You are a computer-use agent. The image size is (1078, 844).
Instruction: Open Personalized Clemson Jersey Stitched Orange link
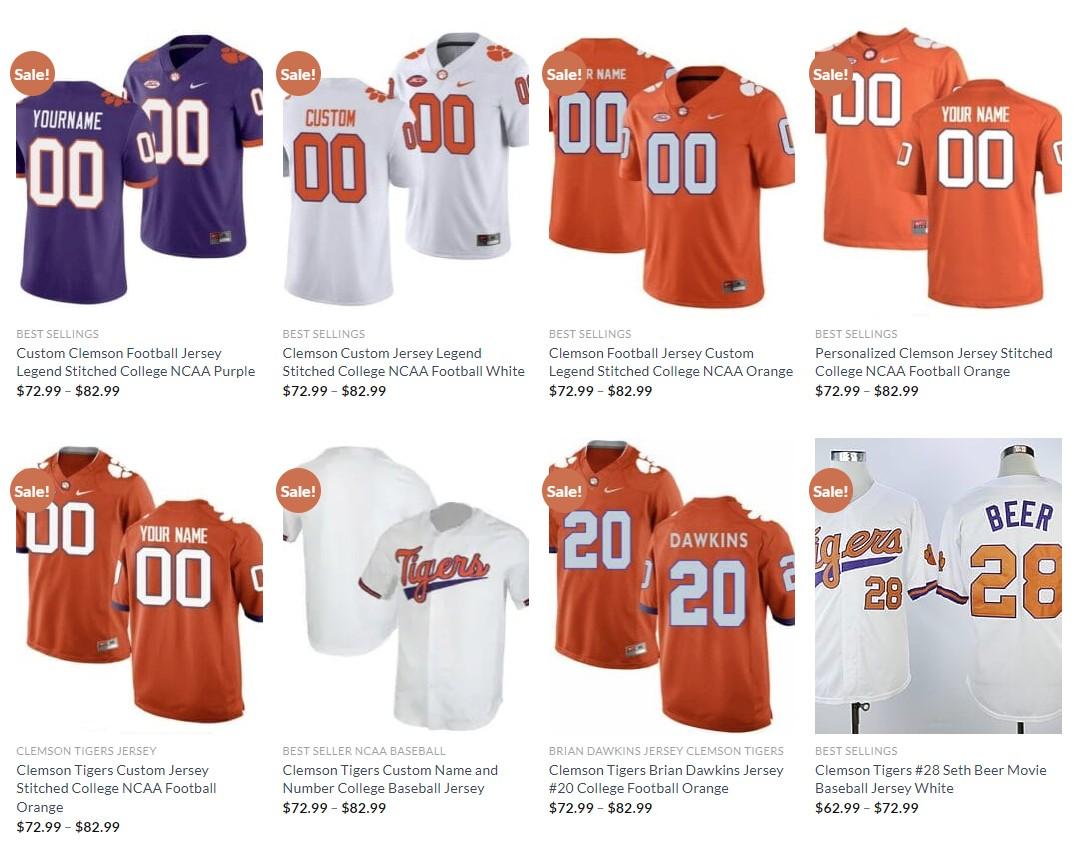tap(934, 362)
